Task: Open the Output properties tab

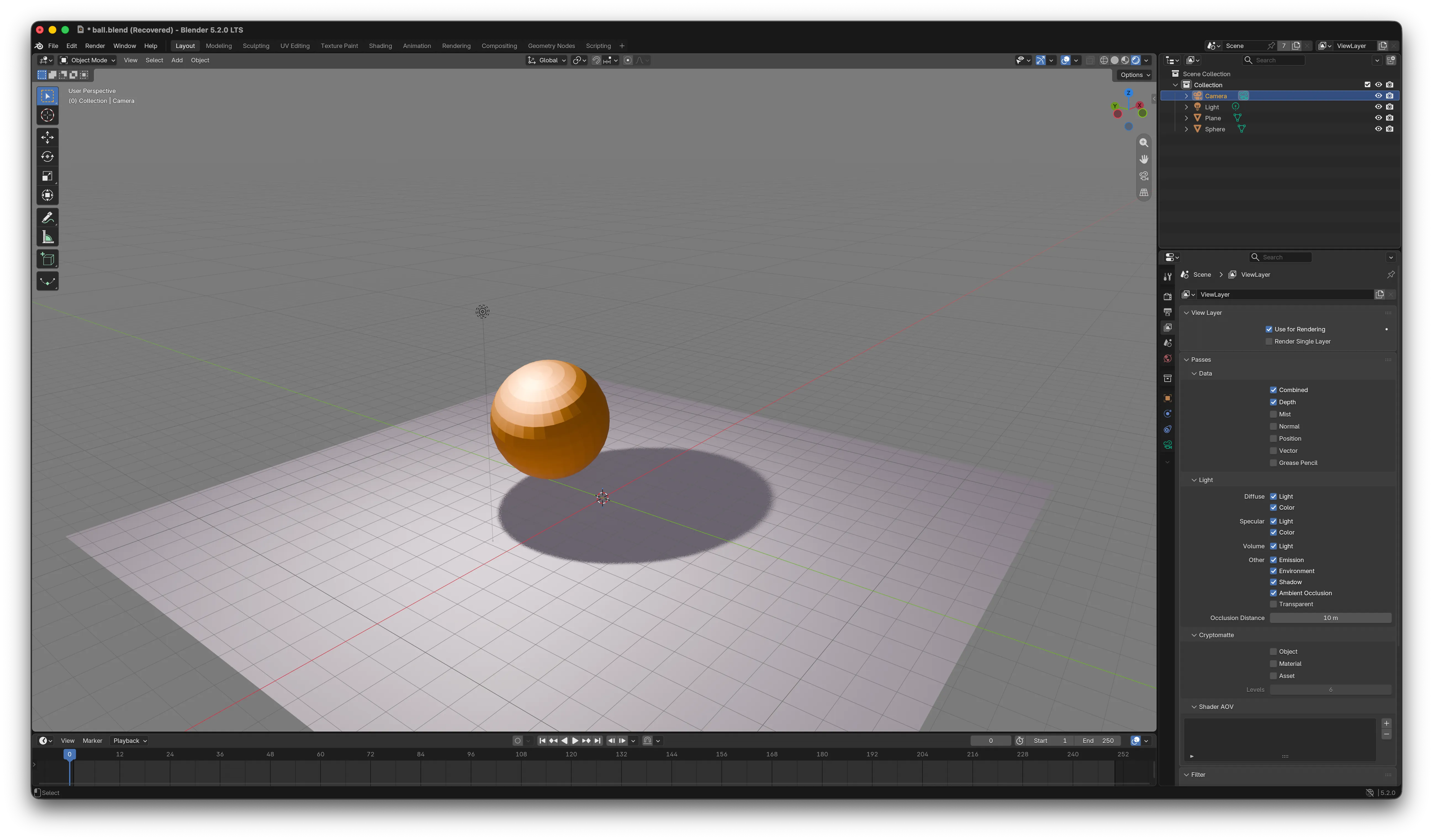Action: click(1167, 312)
